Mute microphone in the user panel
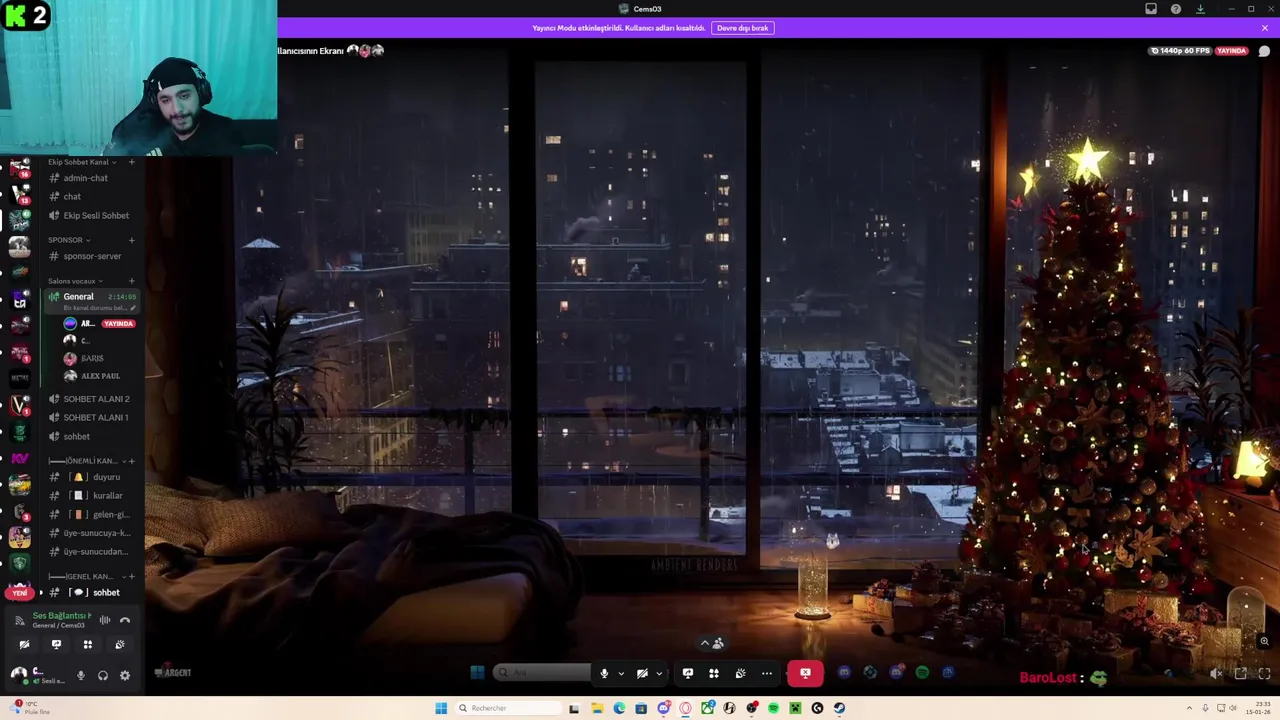Screen dimensions: 1280x720 [x=81, y=676]
